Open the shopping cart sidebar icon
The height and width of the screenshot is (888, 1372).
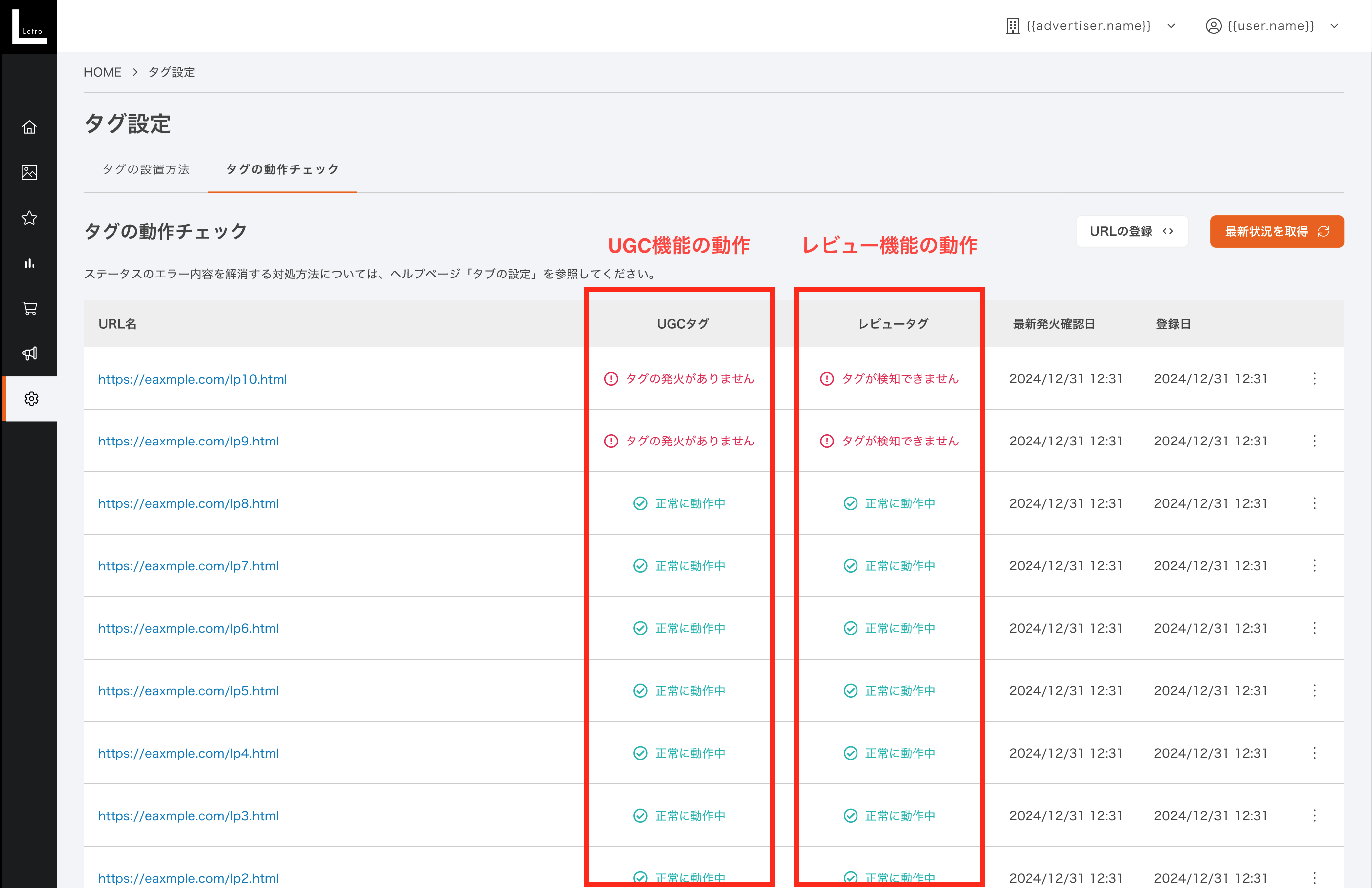29,308
